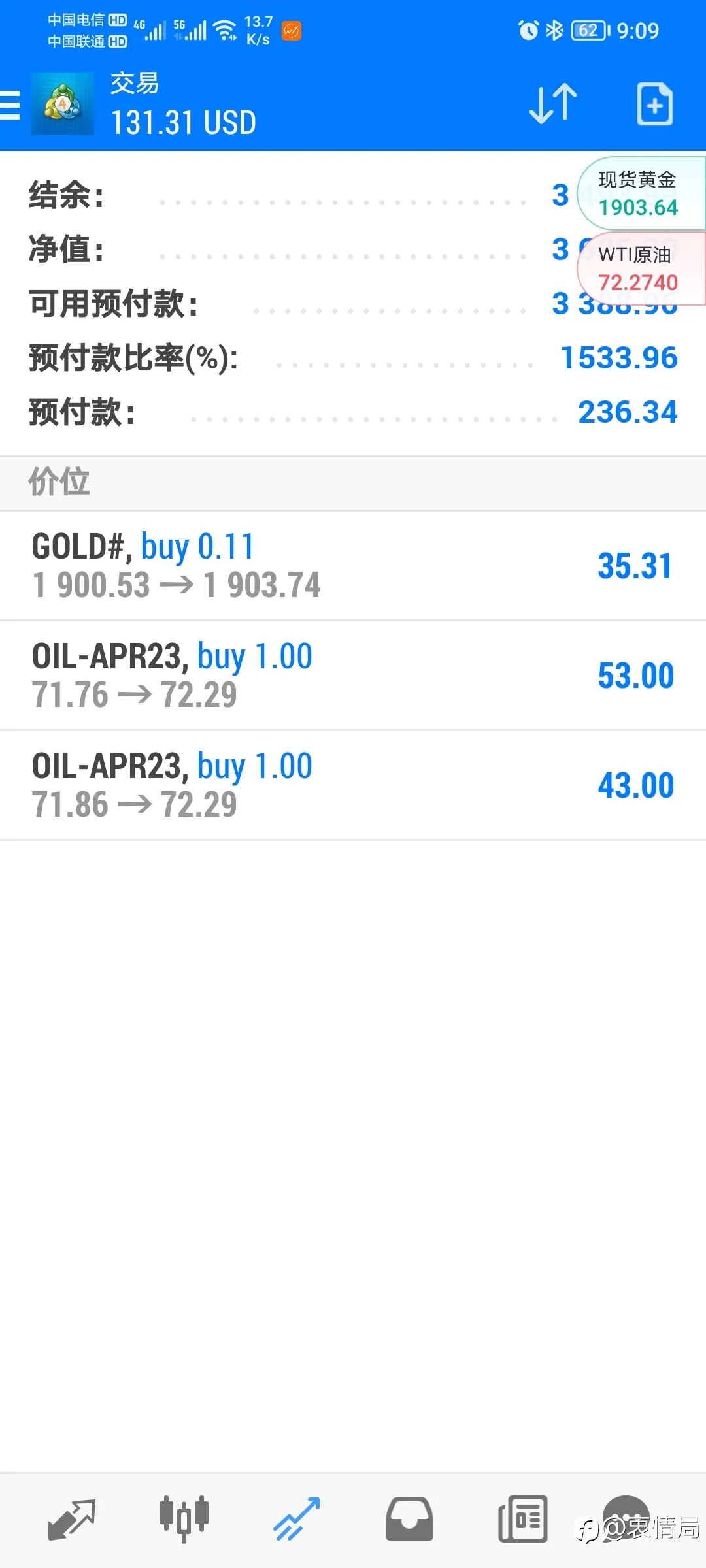The height and width of the screenshot is (1568, 706).
Task: Select the OIL-APR23 position opened at 71.86
Action: 353,785
